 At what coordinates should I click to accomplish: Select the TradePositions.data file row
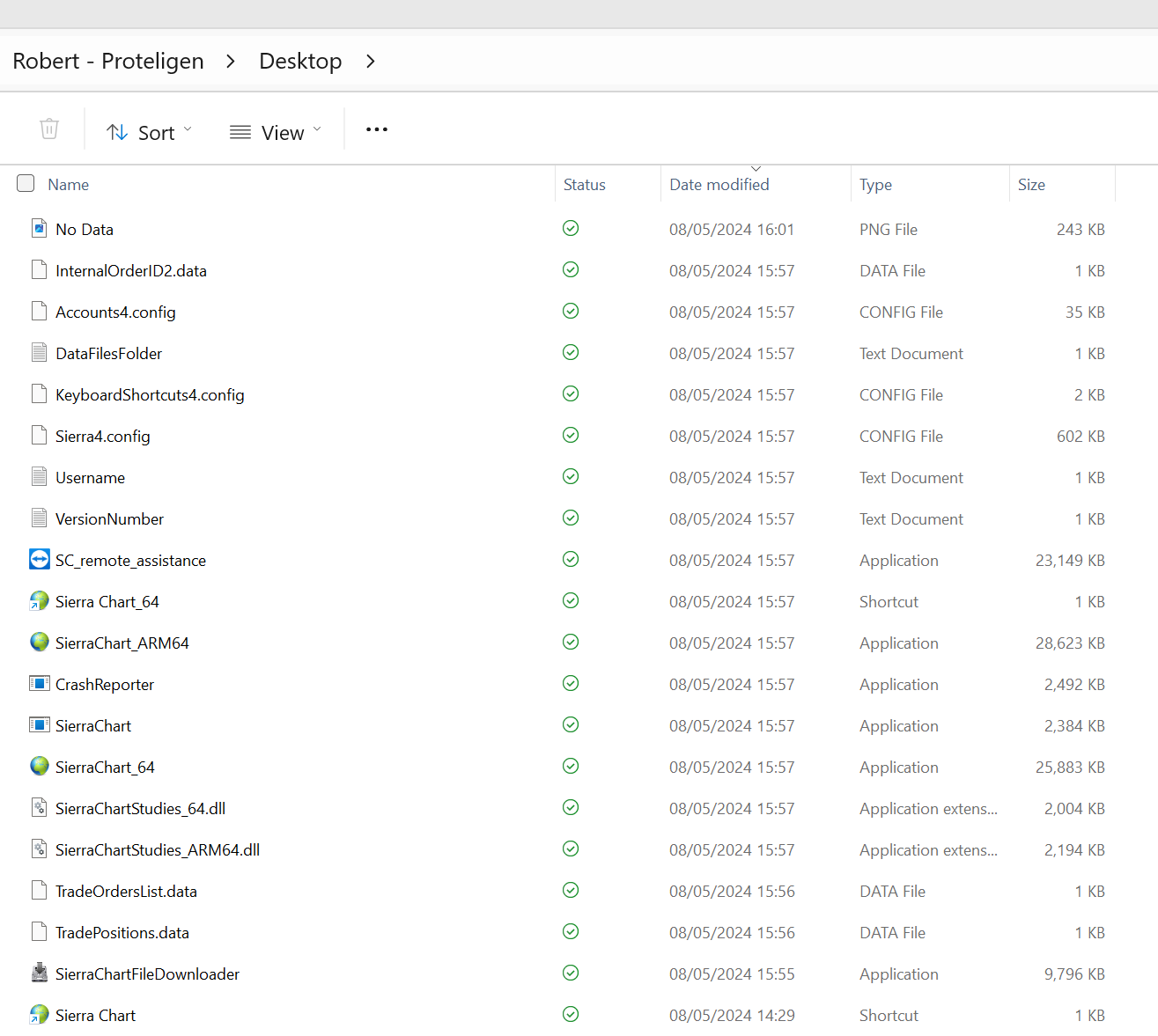click(122, 933)
